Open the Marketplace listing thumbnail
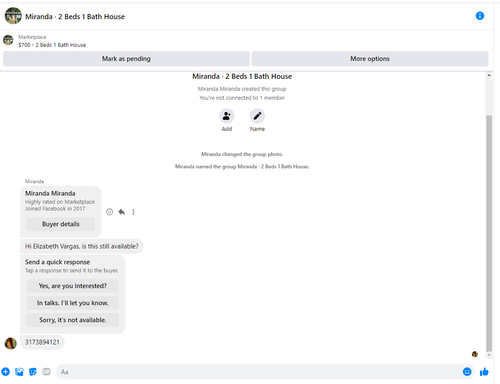Viewport: 500px width, 384px height. (x=8, y=40)
